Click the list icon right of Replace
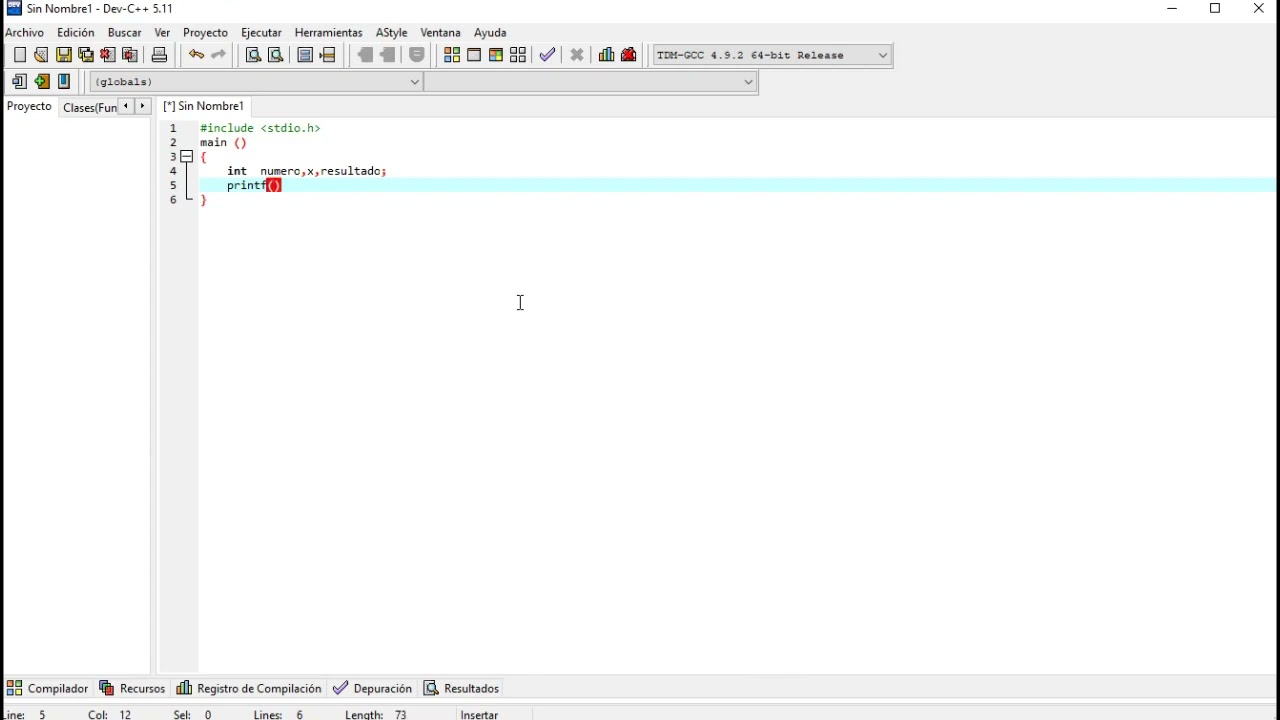The width and height of the screenshot is (1280, 720). click(x=305, y=55)
